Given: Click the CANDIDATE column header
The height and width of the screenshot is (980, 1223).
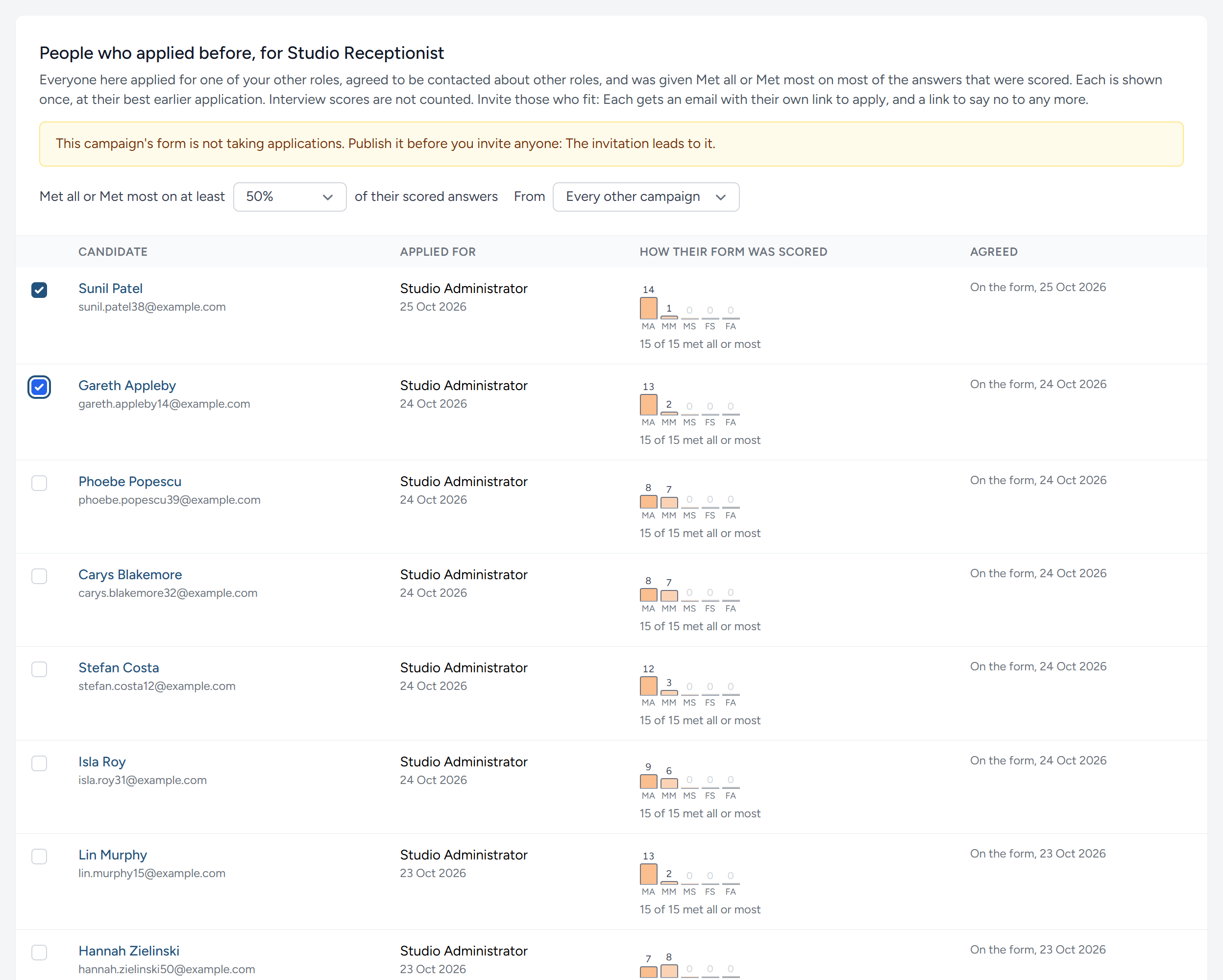Looking at the screenshot, I should pyautogui.click(x=113, y=252).
